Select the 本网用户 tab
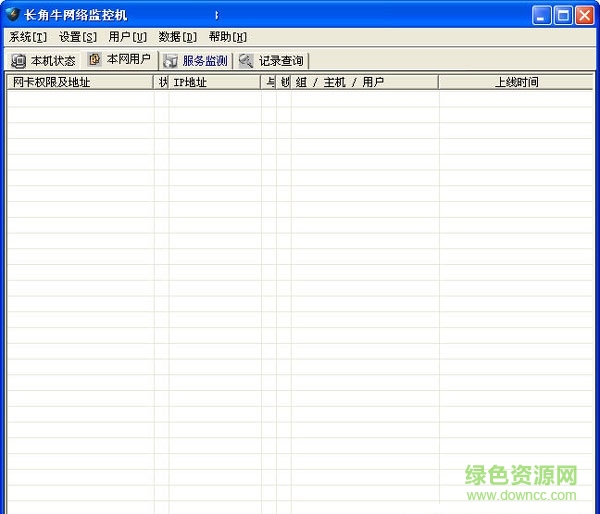 tap(119, 60)
